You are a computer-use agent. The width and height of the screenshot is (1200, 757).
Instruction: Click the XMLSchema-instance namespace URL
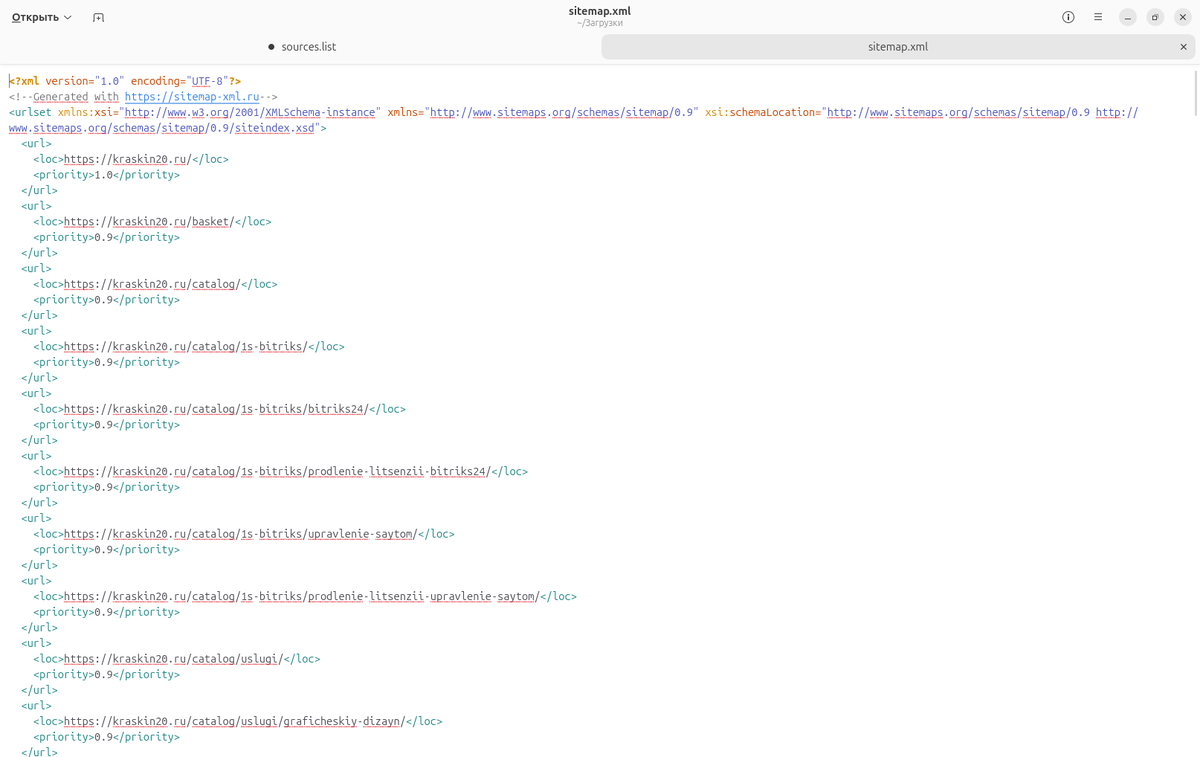(250, 113)
